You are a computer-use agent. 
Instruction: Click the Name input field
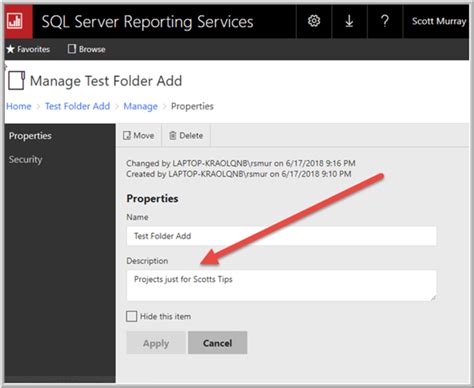pyautogui.click(x=281, y=236)
